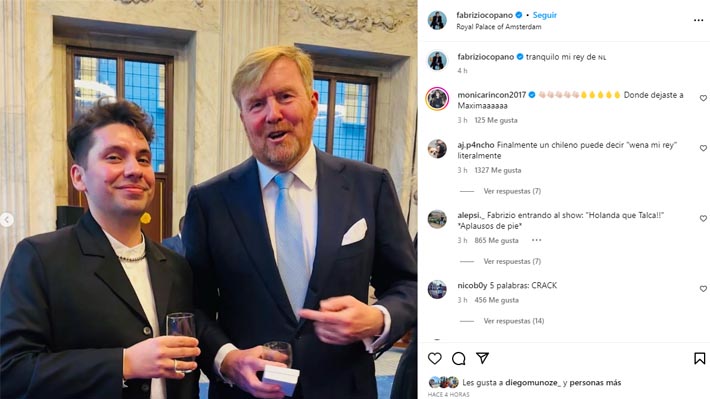
Task: Like aj.p4ncho's comment
Action: 703,148
